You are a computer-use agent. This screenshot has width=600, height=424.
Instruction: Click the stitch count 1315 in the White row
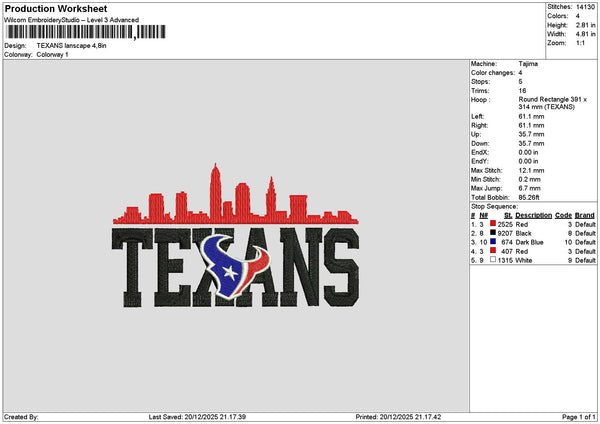(505, 260)
